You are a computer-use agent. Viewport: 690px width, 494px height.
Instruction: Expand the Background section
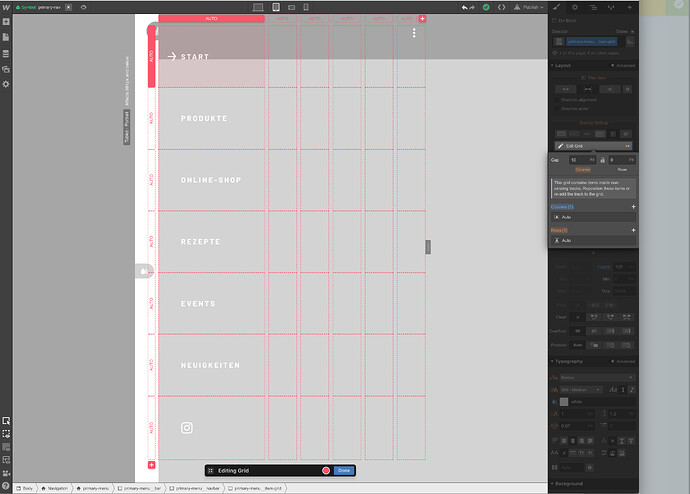pos(567,483)
